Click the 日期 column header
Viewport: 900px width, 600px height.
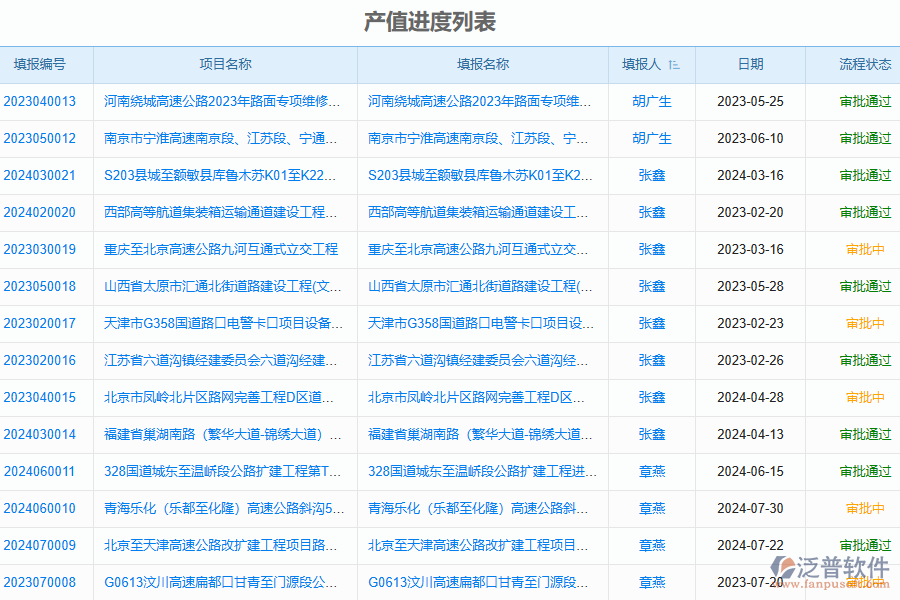751,64
